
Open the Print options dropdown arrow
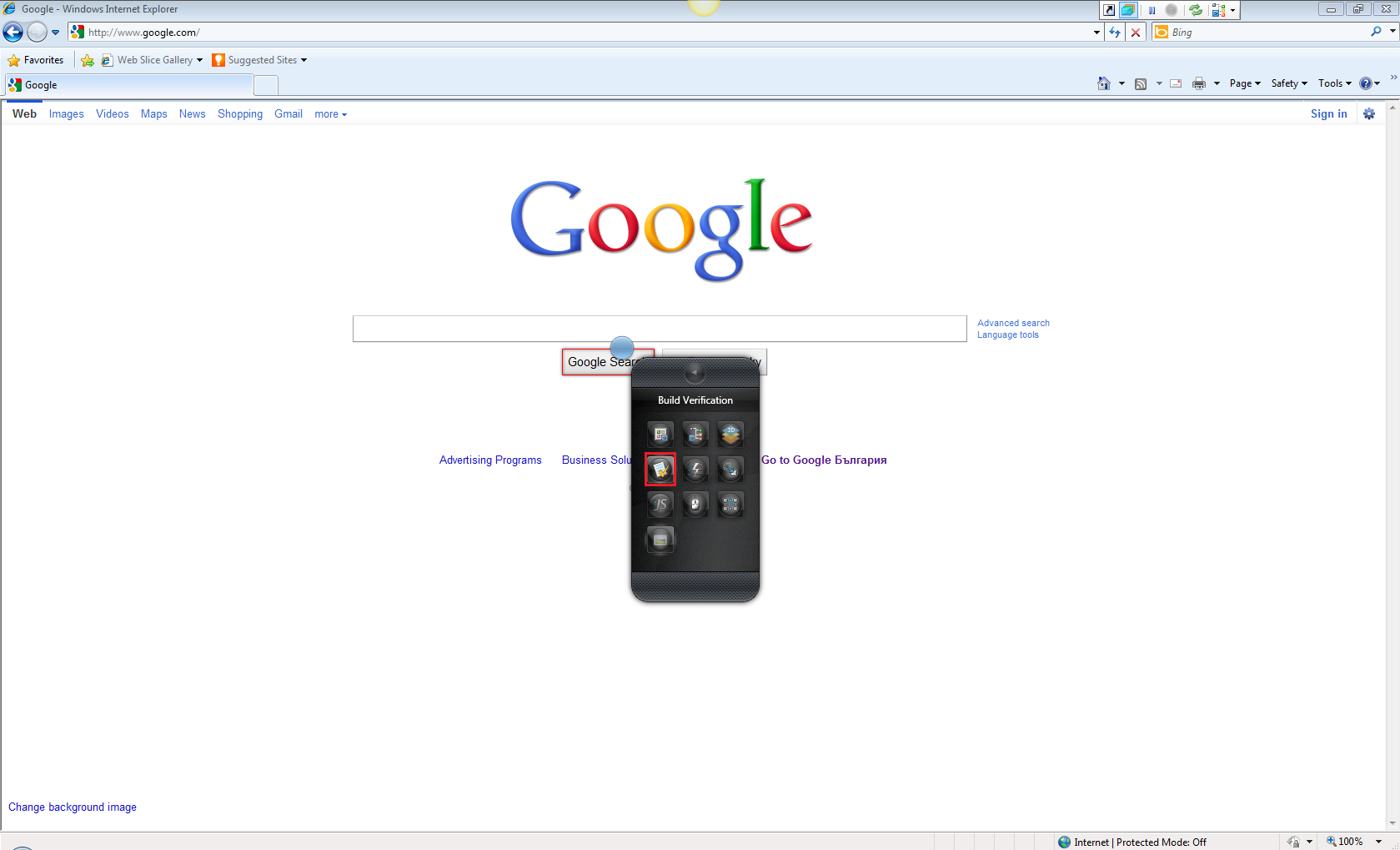pyautogui.click(x=1217, y=83)
